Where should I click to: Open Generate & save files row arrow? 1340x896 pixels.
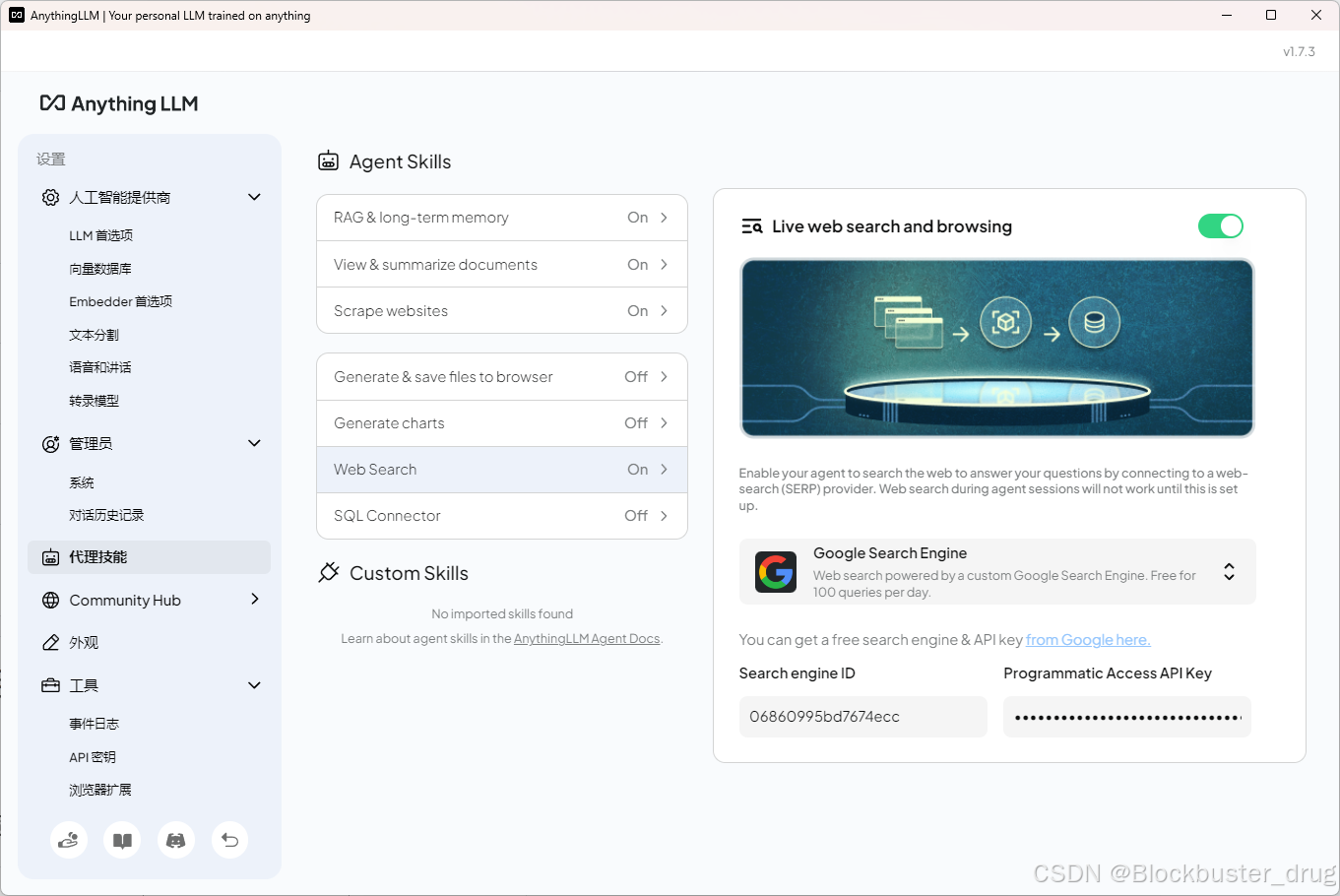coord(665,376)
